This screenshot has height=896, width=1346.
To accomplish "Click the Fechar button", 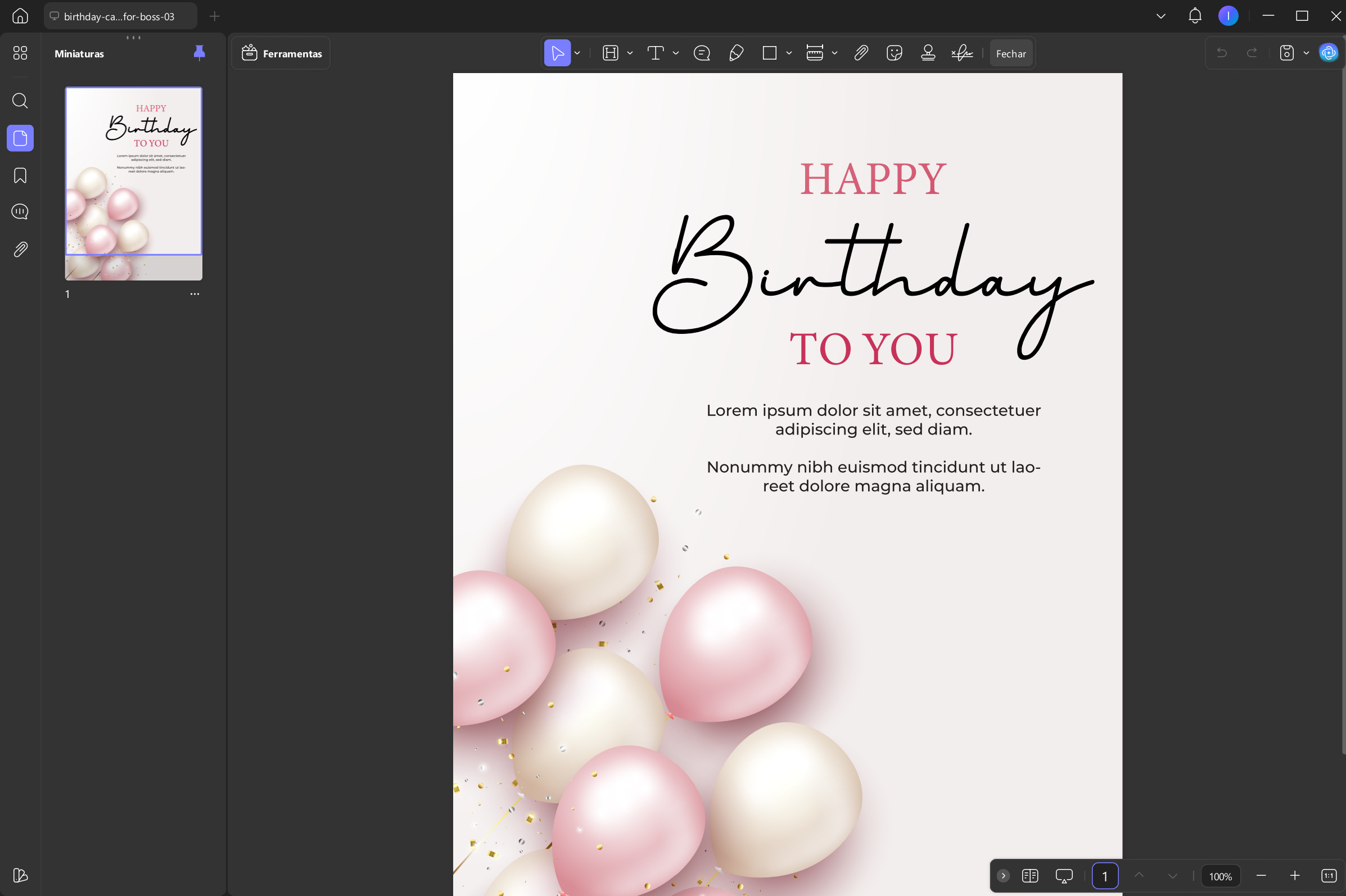I will 1010,53.
